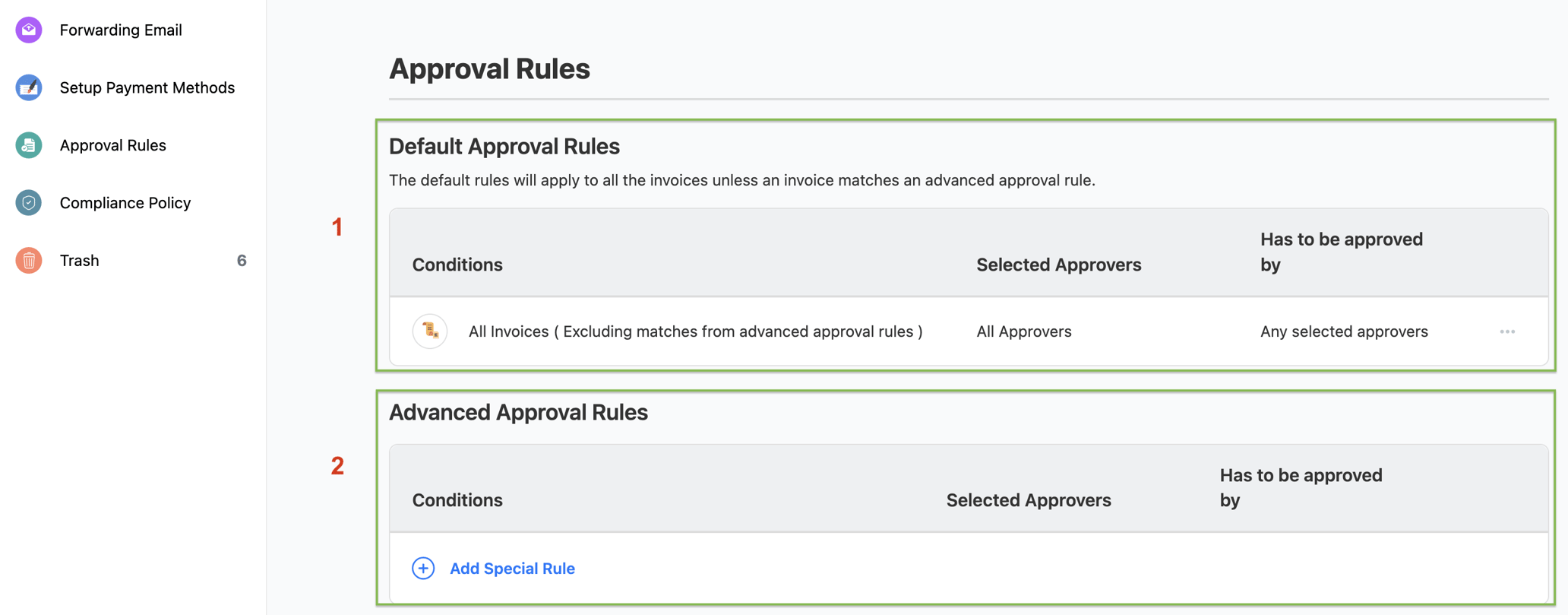
Task: Open the ellipsis menu on the default rule
Action: [x=1508, y=331]
